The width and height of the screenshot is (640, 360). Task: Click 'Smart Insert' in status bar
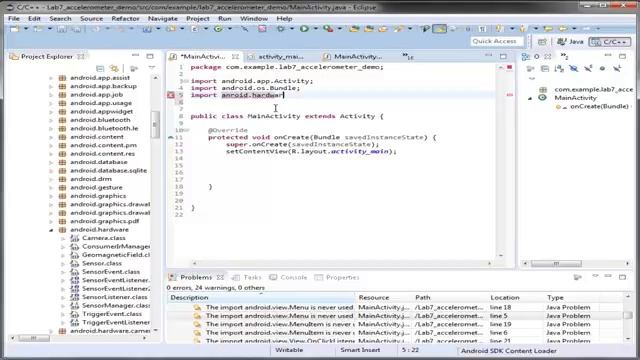click(x=360, y=350)
